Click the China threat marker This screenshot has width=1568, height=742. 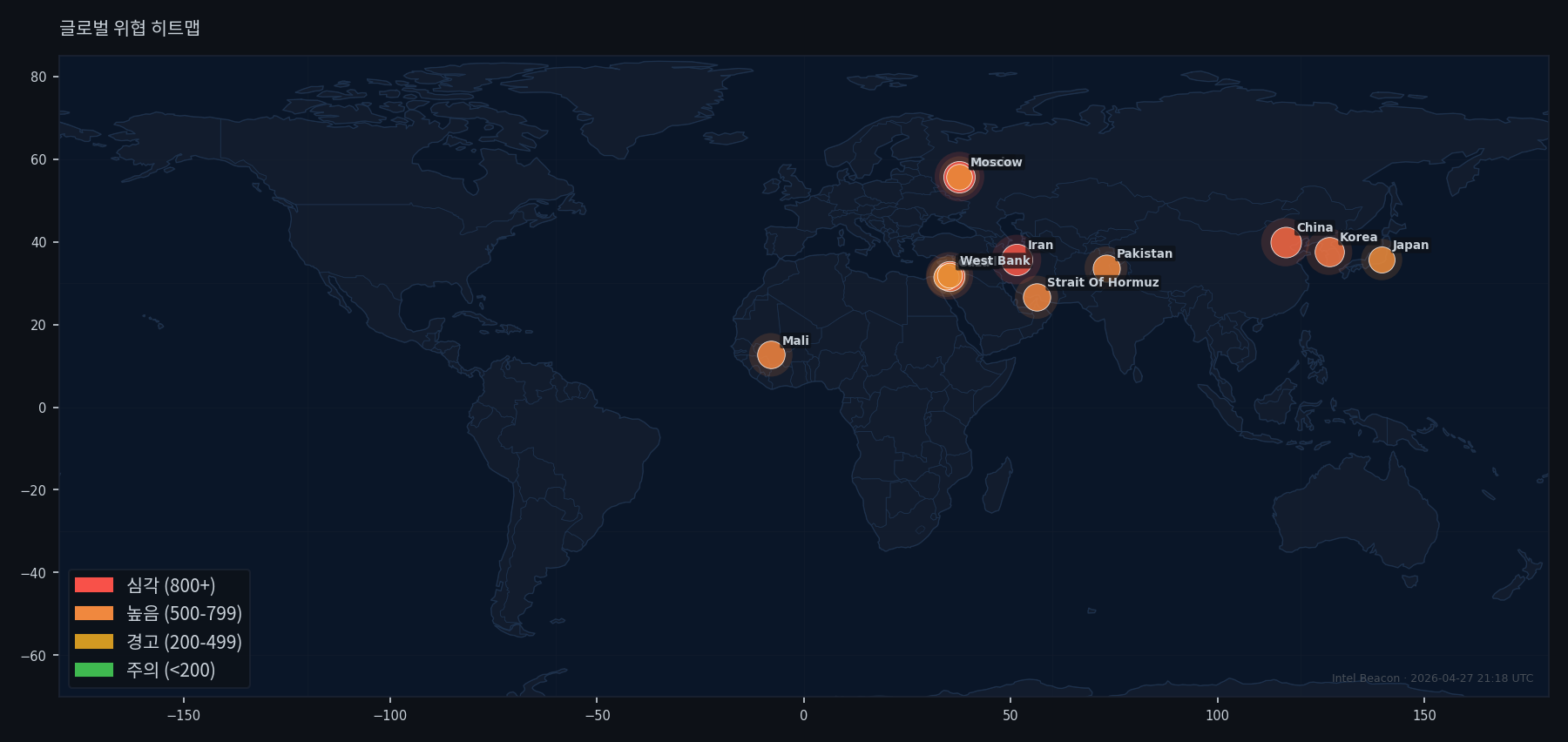[x=1286, y=242]
